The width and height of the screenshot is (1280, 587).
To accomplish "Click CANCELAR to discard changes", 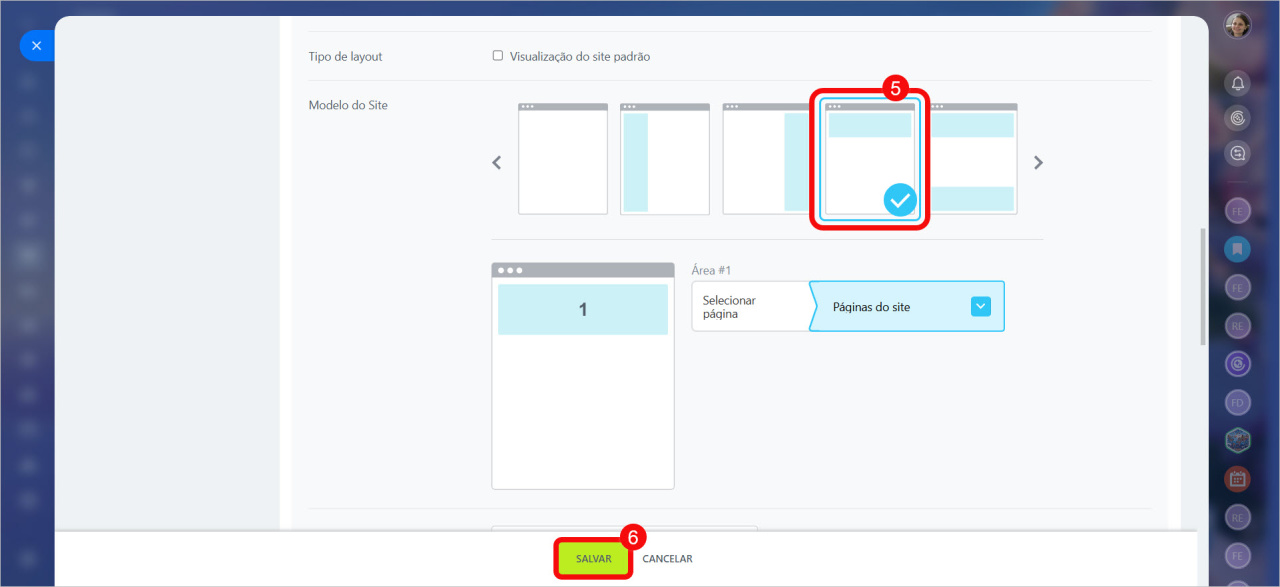I will [667, 559].
